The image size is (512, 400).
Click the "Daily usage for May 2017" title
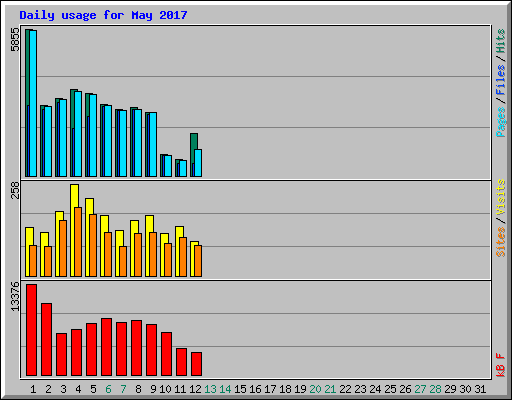pos(103,15)
